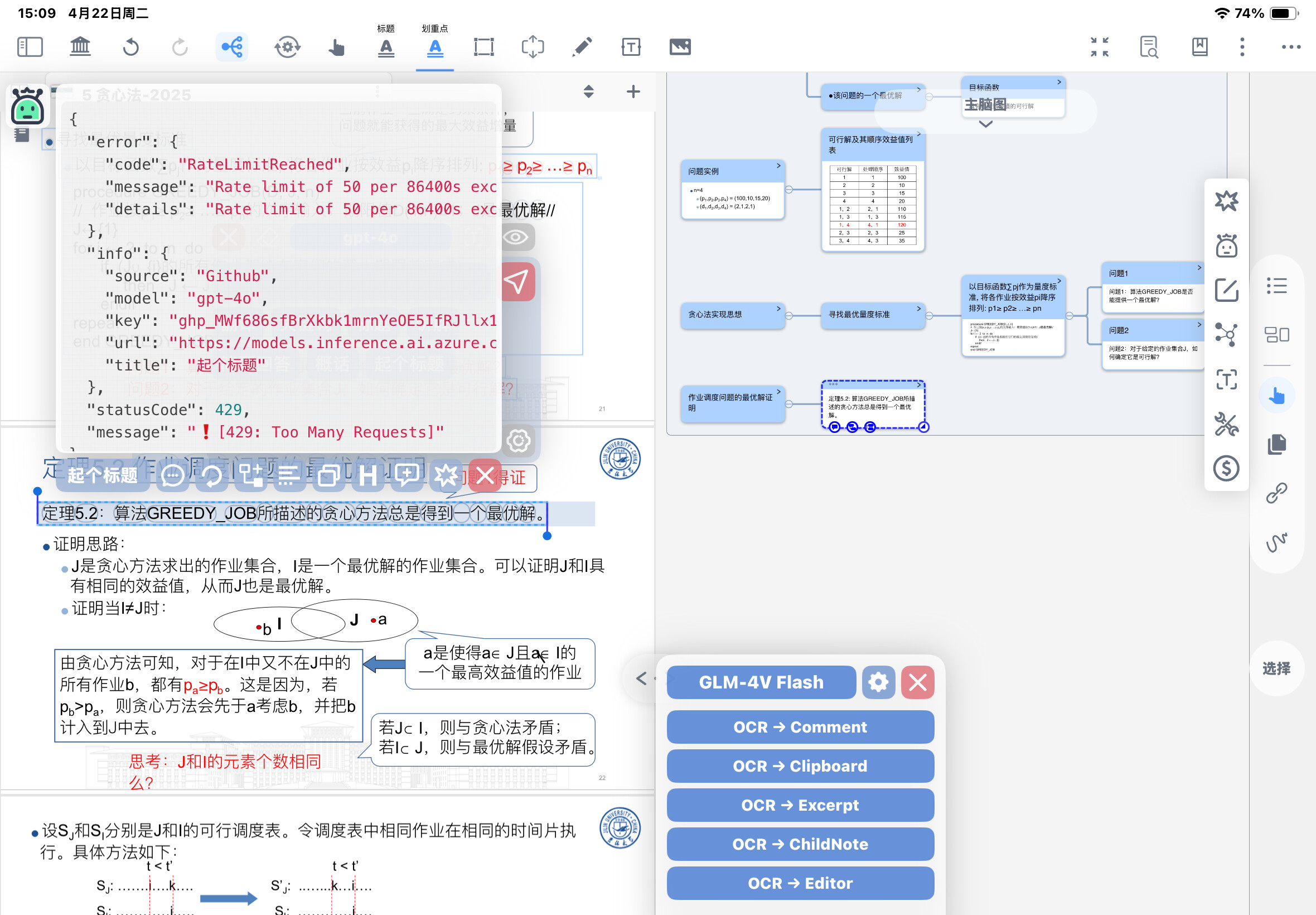Click OCR → Clipboard button
Viewport: 1316px width, 915px height.
800,766
